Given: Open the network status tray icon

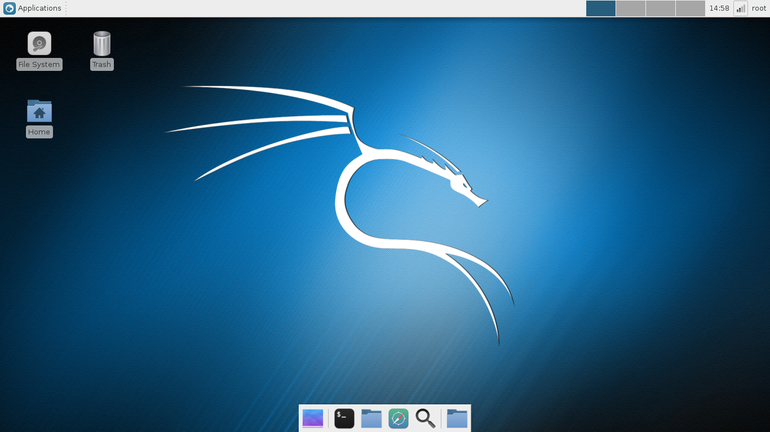Looking at the screenshot, I should coord(741,8).
